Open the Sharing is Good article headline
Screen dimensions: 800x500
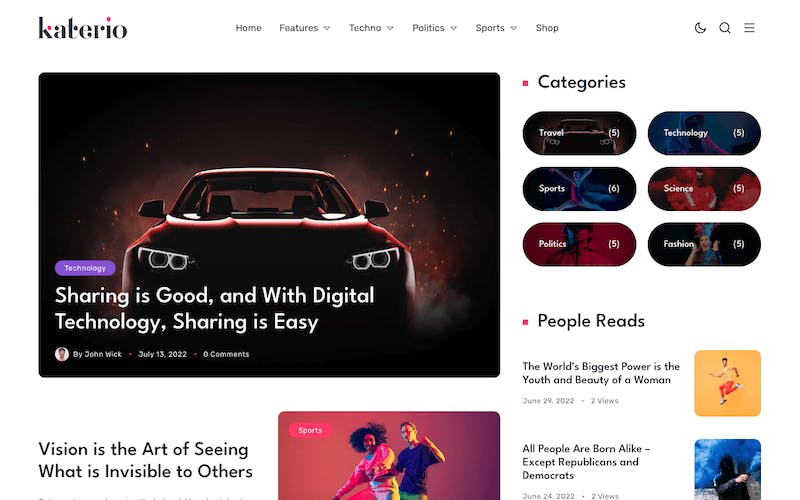click(x=215, y=309)
